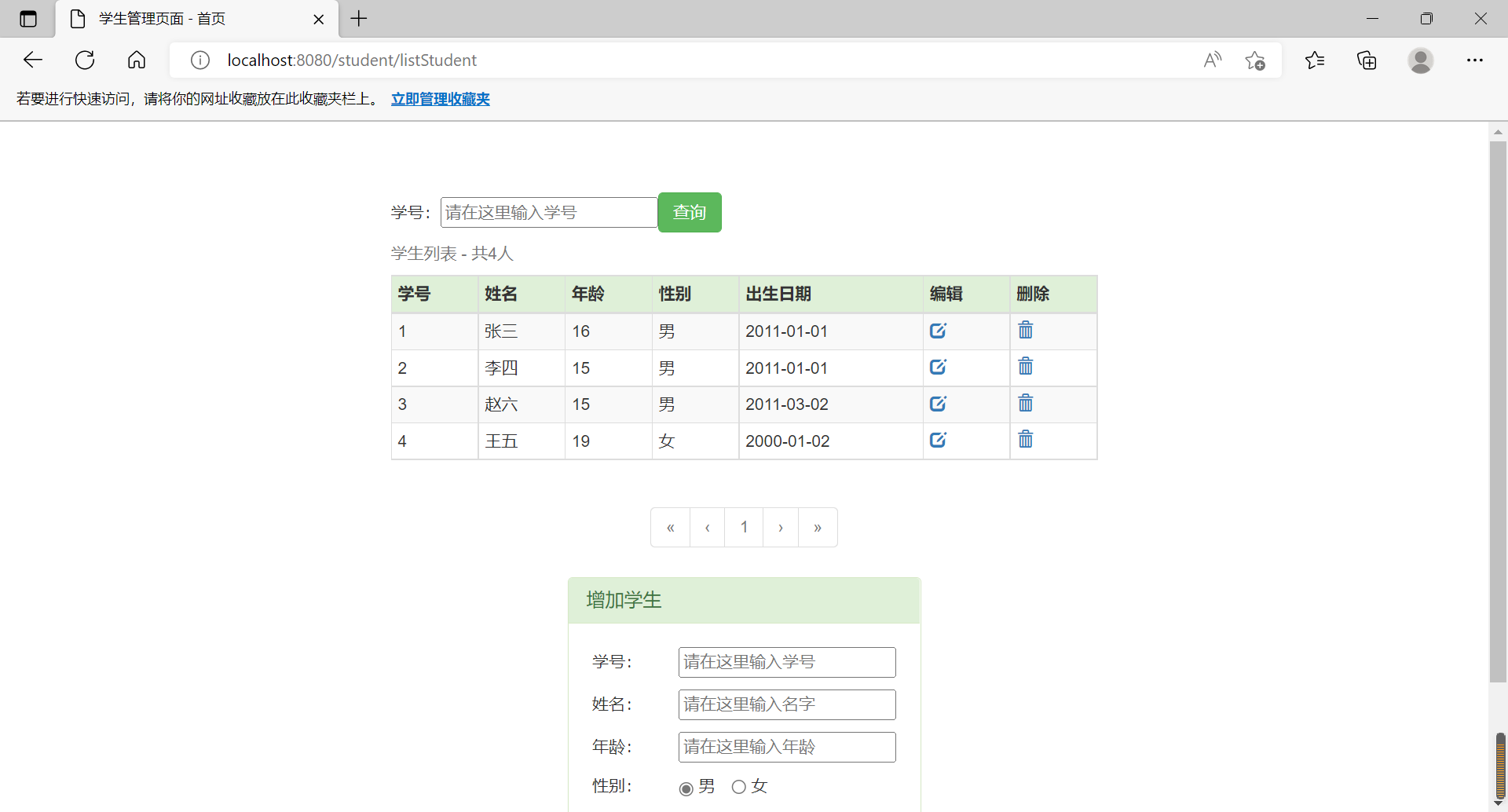Click the 王五 name cell

522,441
